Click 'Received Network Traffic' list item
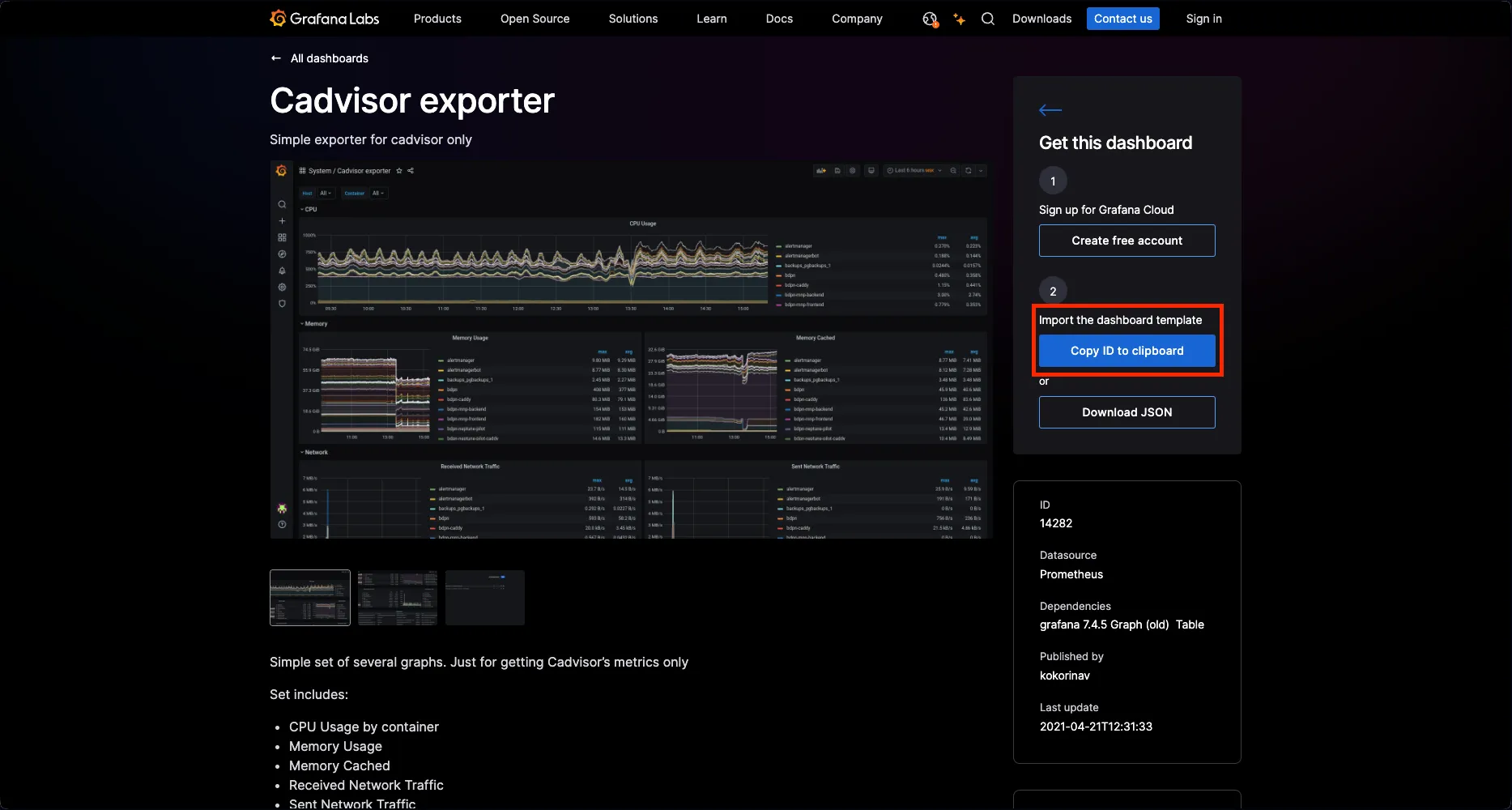The height and width of the screenshot is (810, 1512). (366, 785)
